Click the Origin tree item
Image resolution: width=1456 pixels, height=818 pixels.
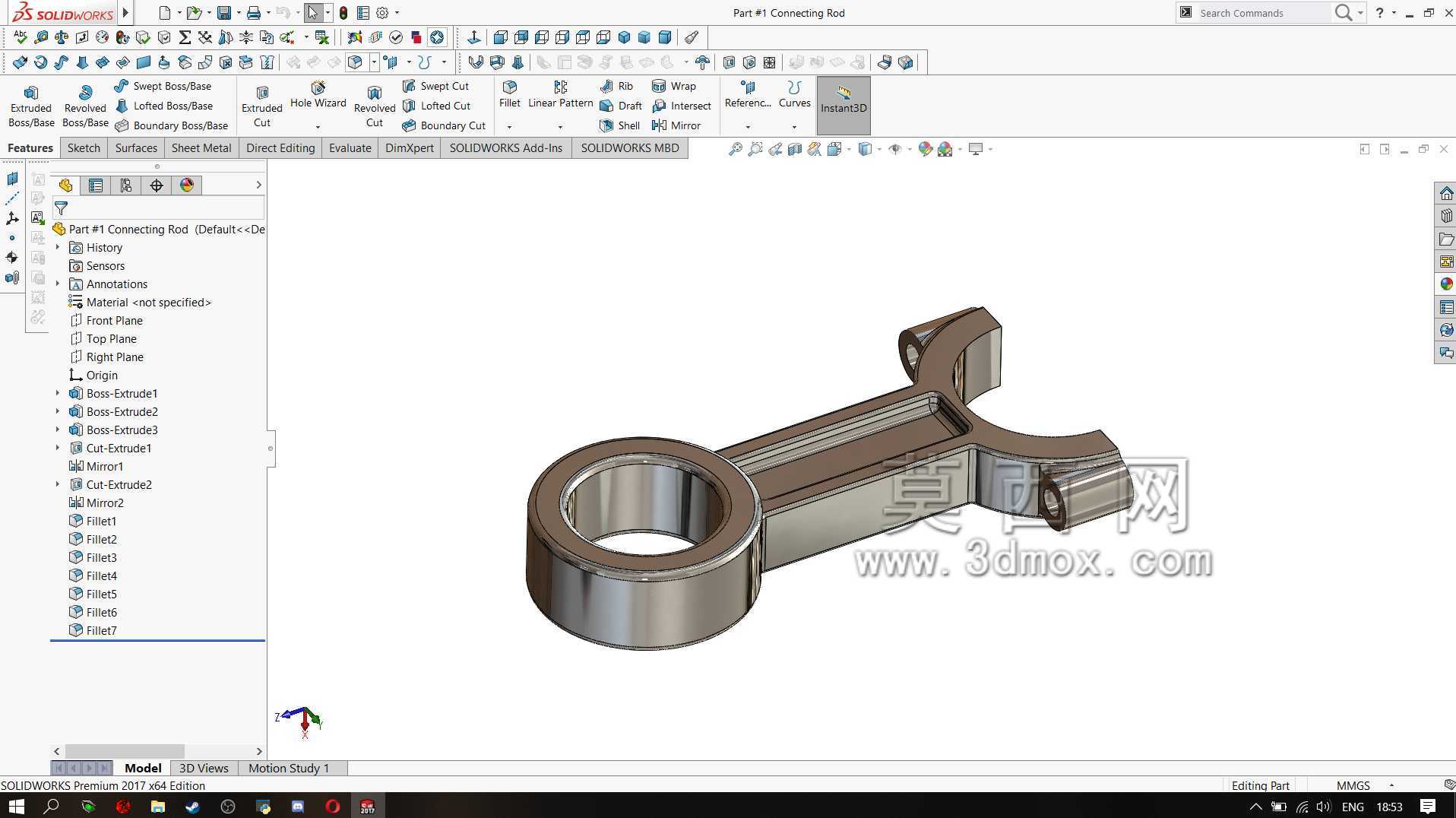tap(93, 375)
